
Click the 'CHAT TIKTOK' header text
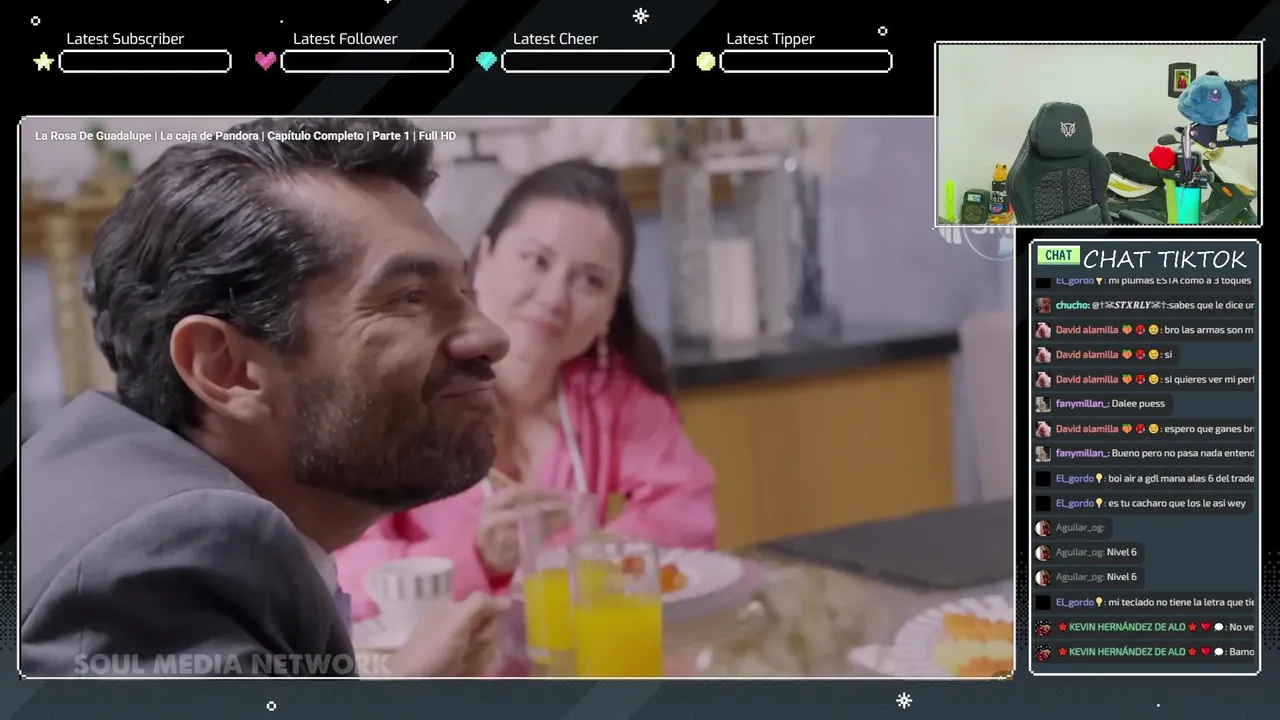[1165, 259]
